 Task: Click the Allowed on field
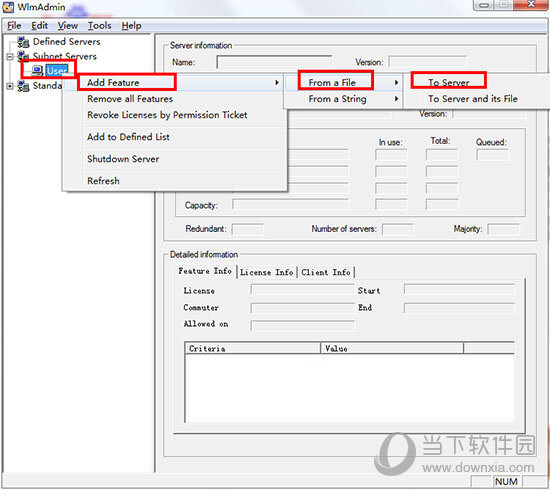[303, 325]
